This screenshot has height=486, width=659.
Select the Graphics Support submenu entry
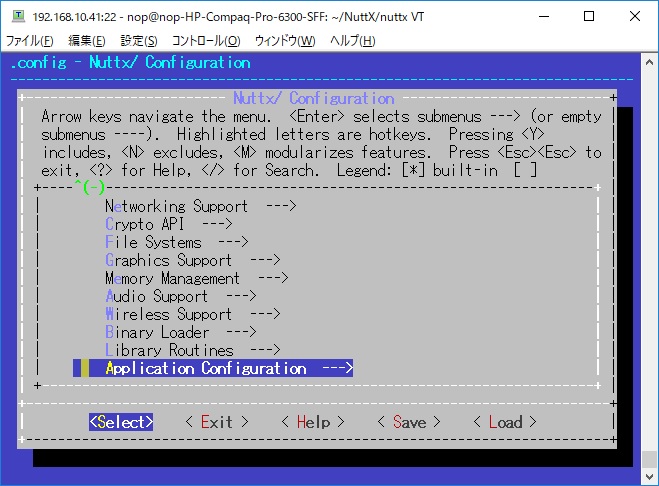(x=192, y=260)
